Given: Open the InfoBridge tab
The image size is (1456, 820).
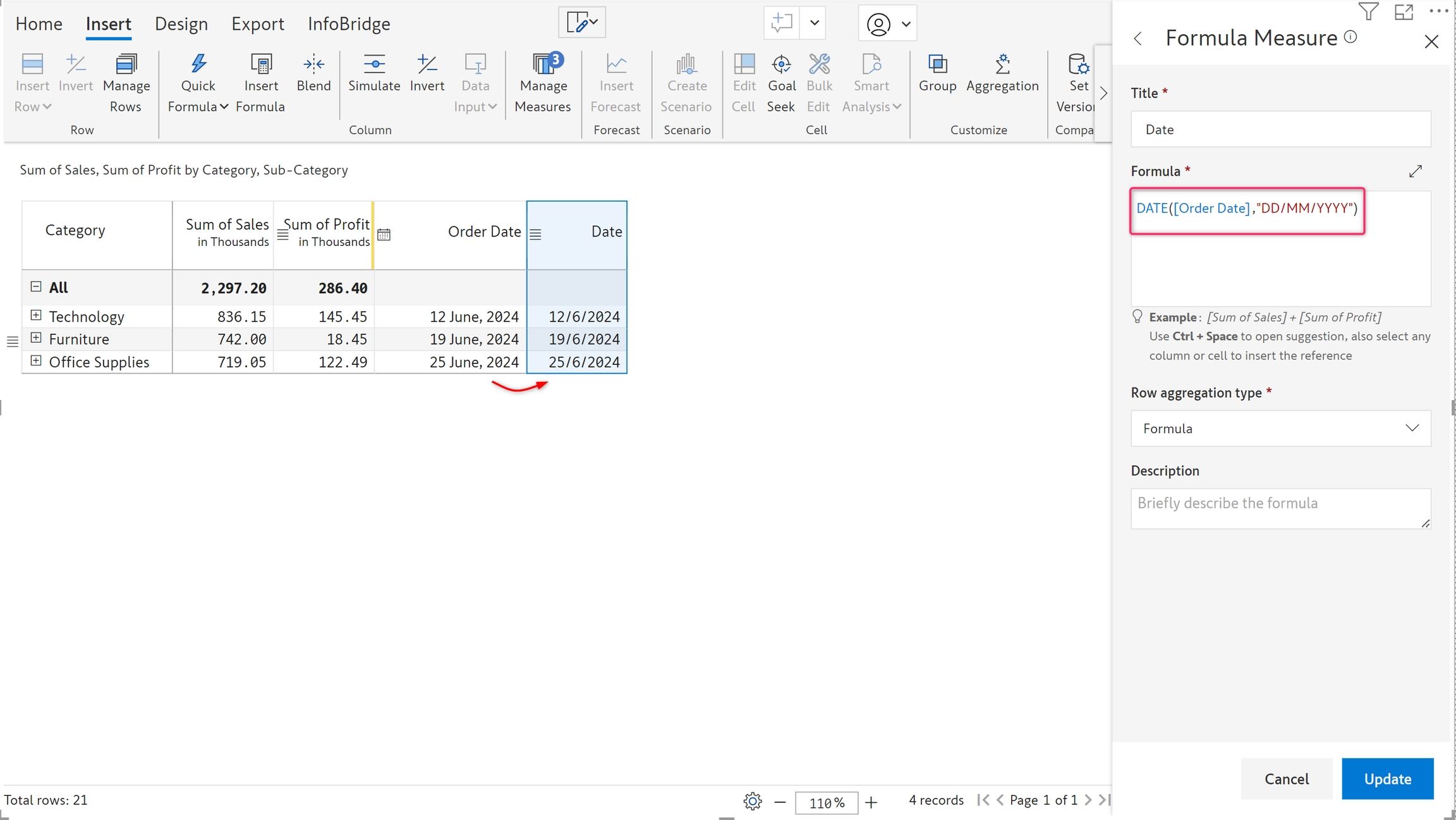Looking at the screenshot, I should [x=349, y=24].
